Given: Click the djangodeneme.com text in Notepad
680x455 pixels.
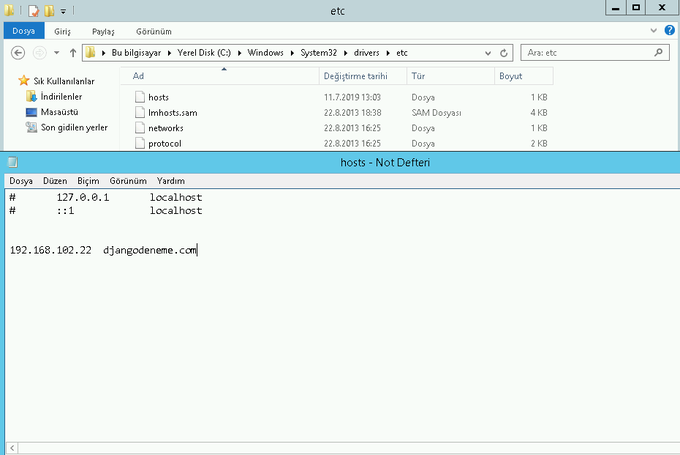Looking at the screenshot, I should click(150, 250).
